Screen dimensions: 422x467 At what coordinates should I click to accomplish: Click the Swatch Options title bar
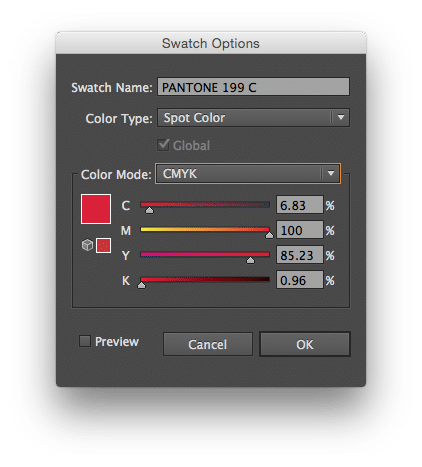coord(211,43)
